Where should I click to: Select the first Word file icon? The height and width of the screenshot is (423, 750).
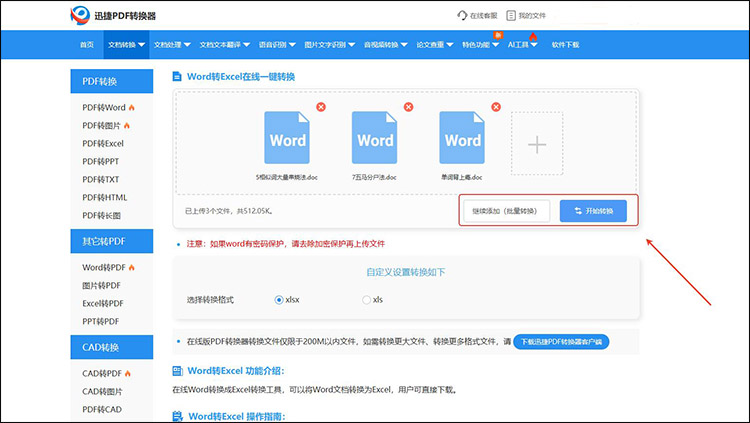[287, 138]
